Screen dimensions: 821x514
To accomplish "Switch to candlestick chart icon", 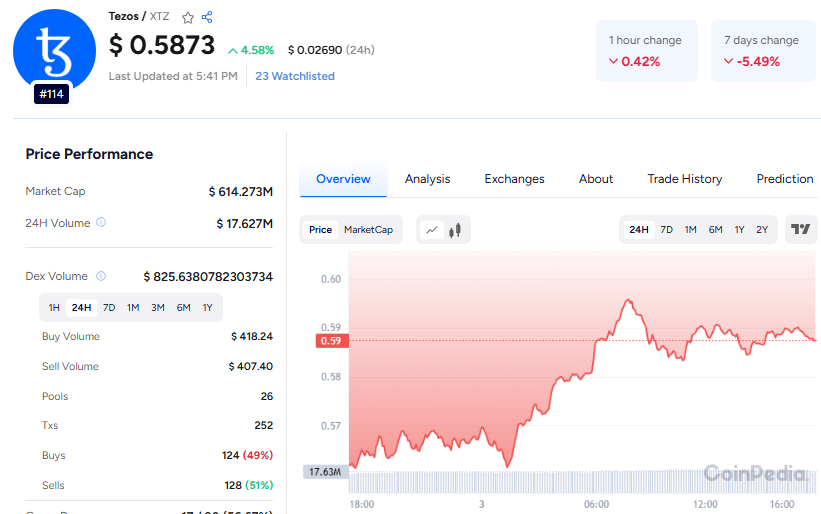I will [455, 230].
